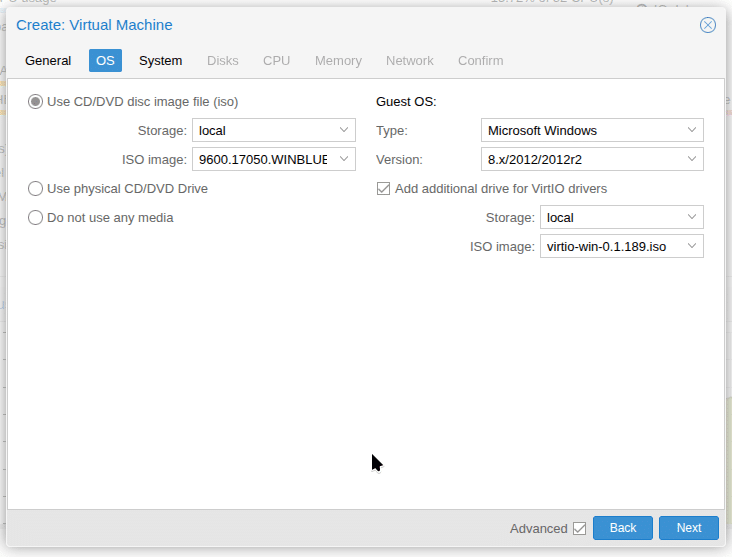Click into the 9600.17050.WINBLUE ISO field
Screen dimensions: 732x557
(x=263, y=159)
